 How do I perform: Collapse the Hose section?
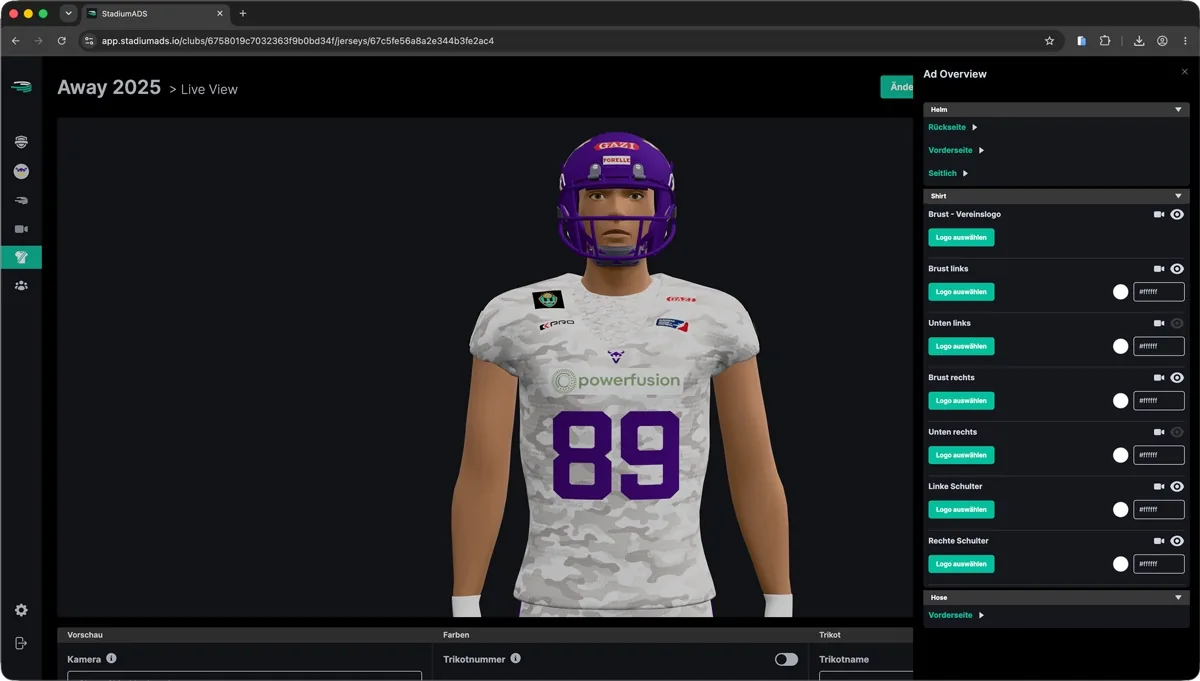click(1178, 597)
